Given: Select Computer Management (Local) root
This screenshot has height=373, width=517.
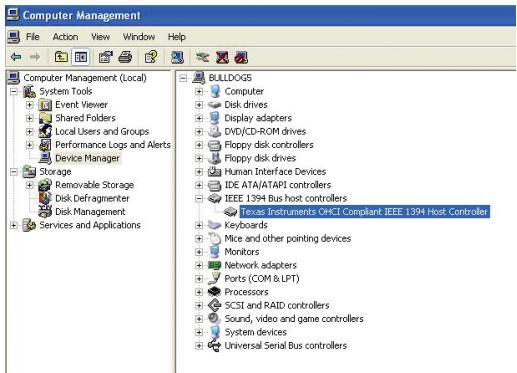Looking at the screenshot, I should coord(85,78).
